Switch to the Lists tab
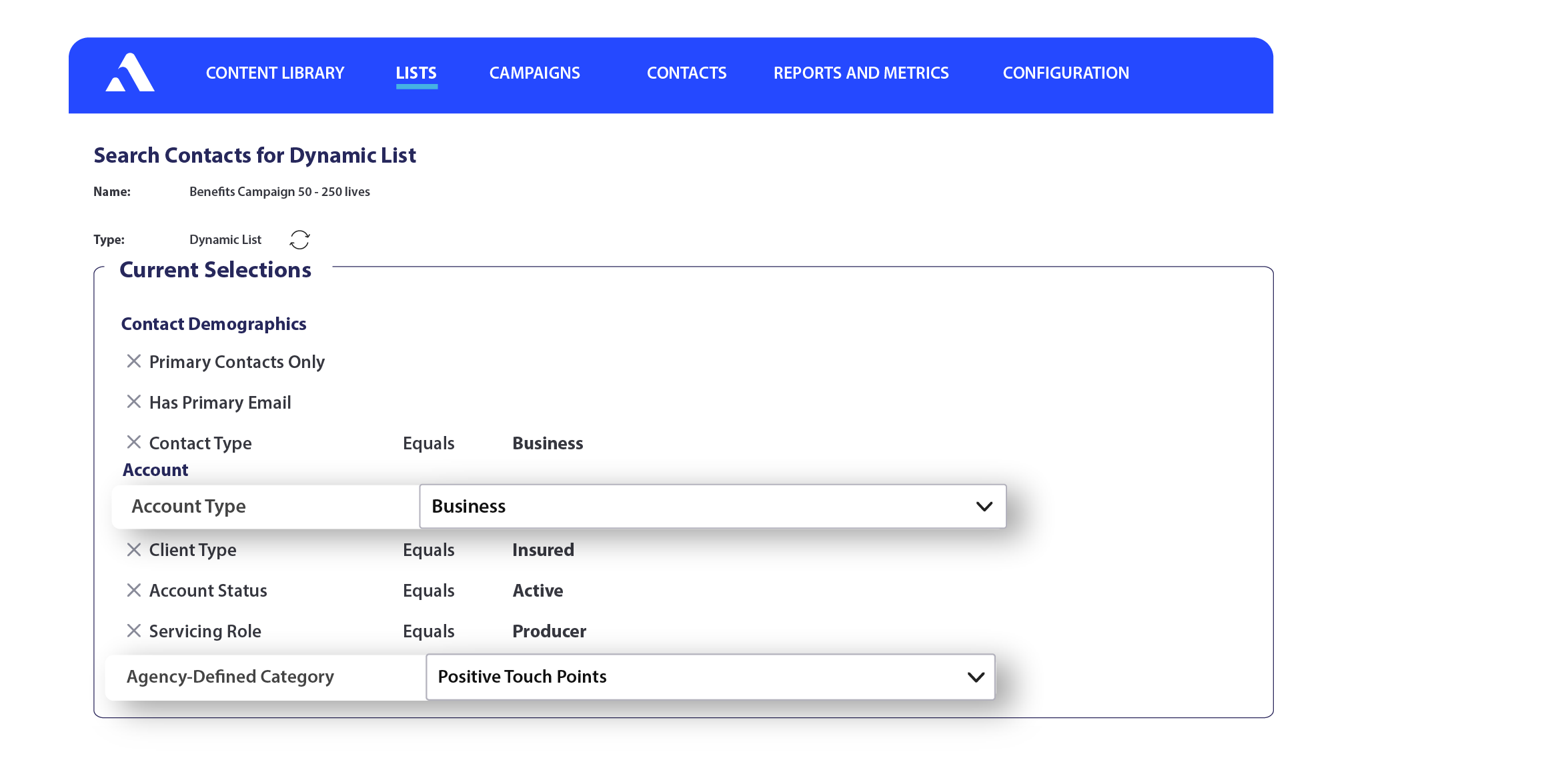The height and width of the screenshot is (784, 1558). pyautogui.click(x=416, y=73)
